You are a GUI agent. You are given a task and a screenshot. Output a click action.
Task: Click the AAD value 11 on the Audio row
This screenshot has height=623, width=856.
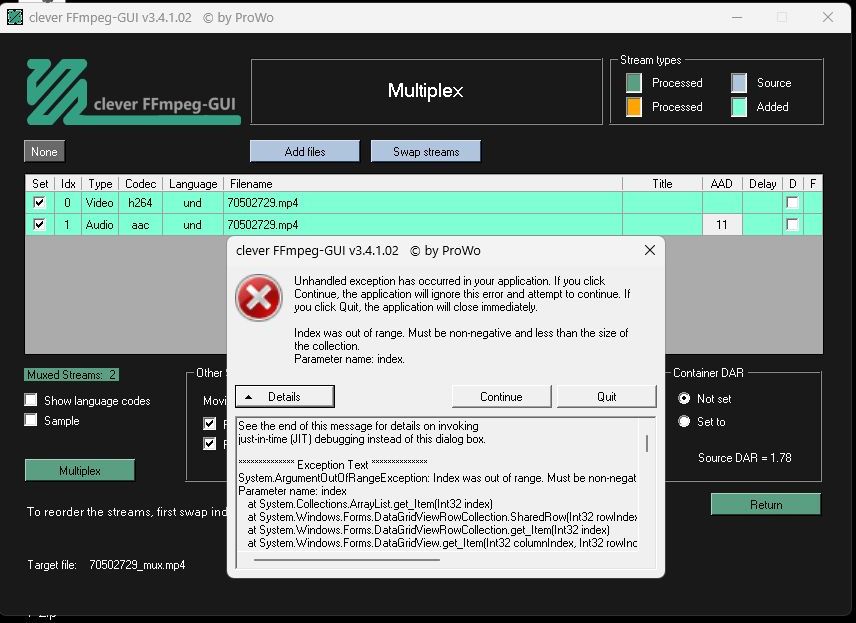pos(722,224)
